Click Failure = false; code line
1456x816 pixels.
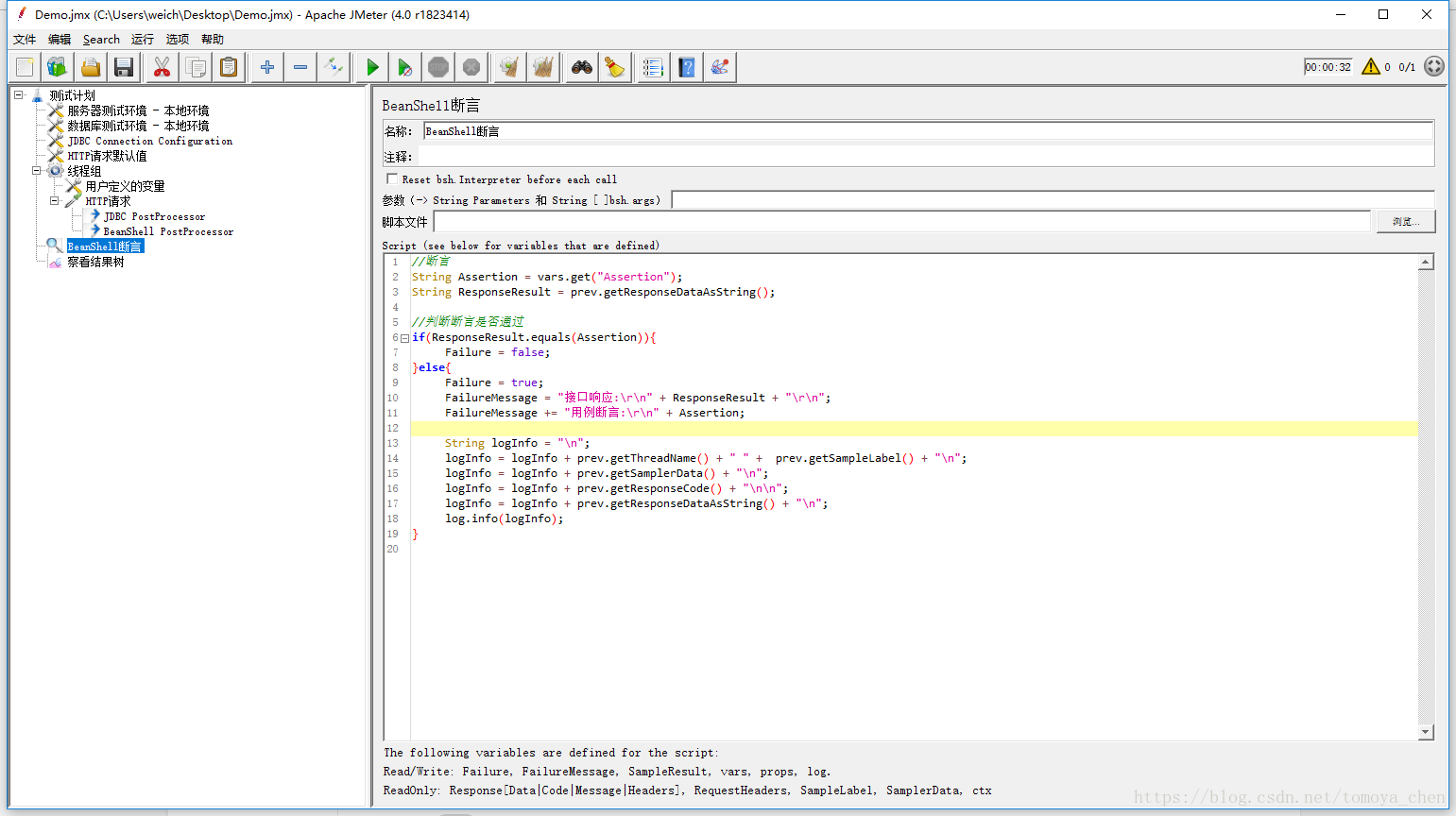(498, 352)
